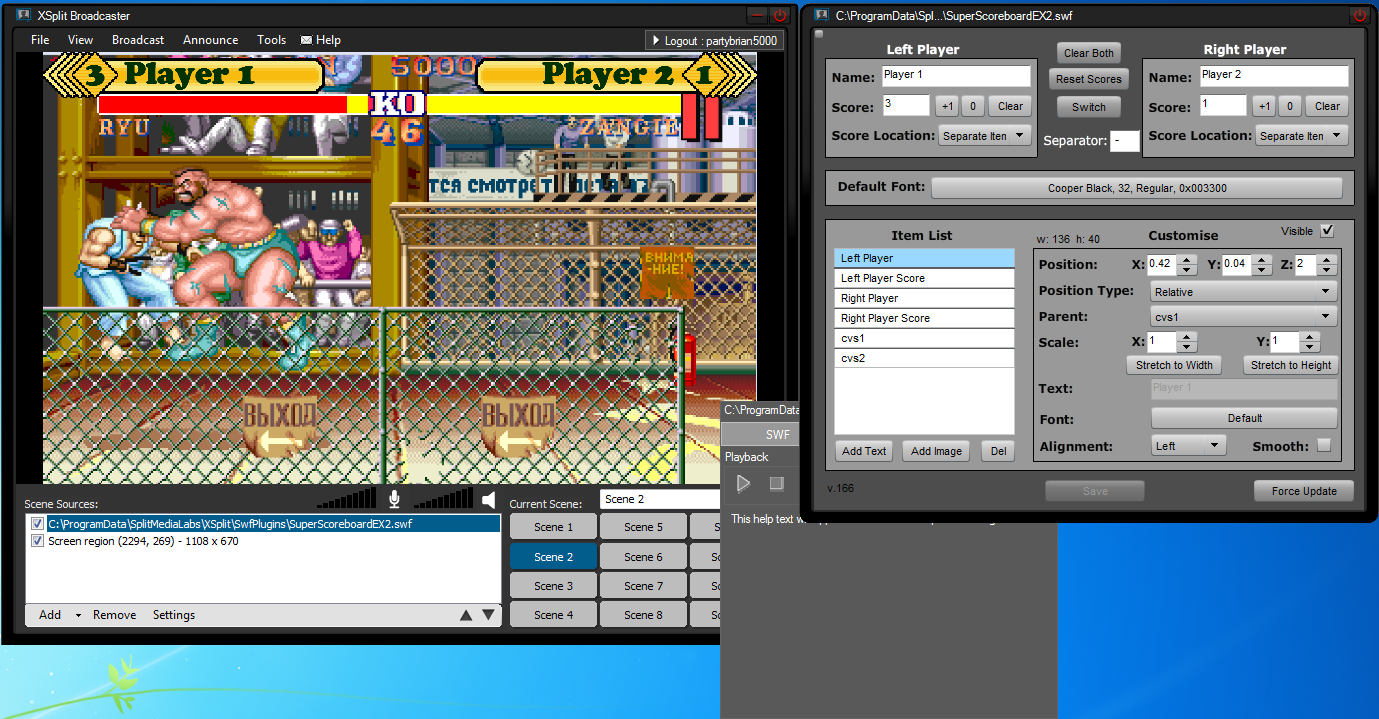Open the Tools menu
The height and width of the screenshot is (719, 1379).
(x=271, y=40)
